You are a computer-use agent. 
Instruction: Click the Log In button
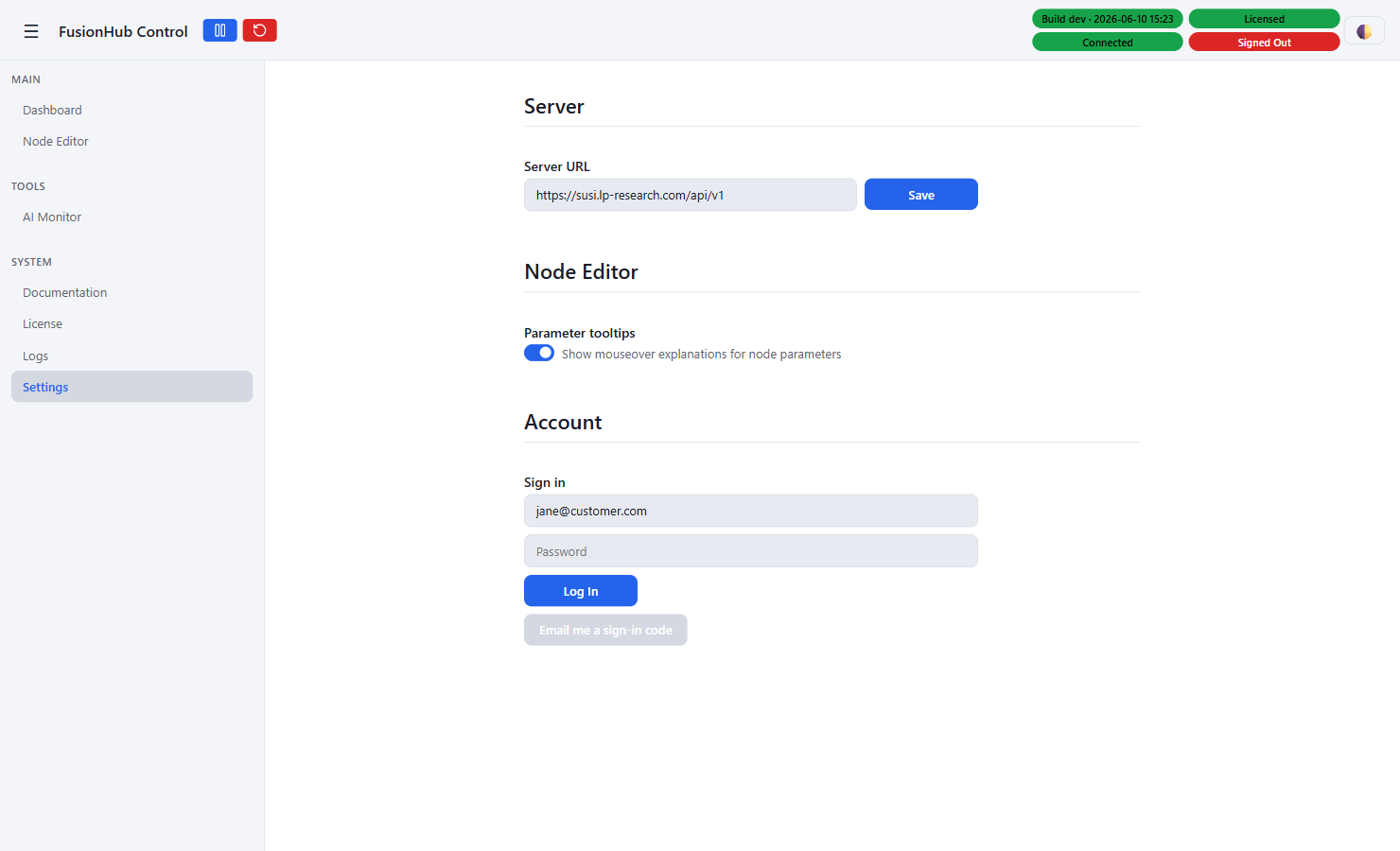581,591
